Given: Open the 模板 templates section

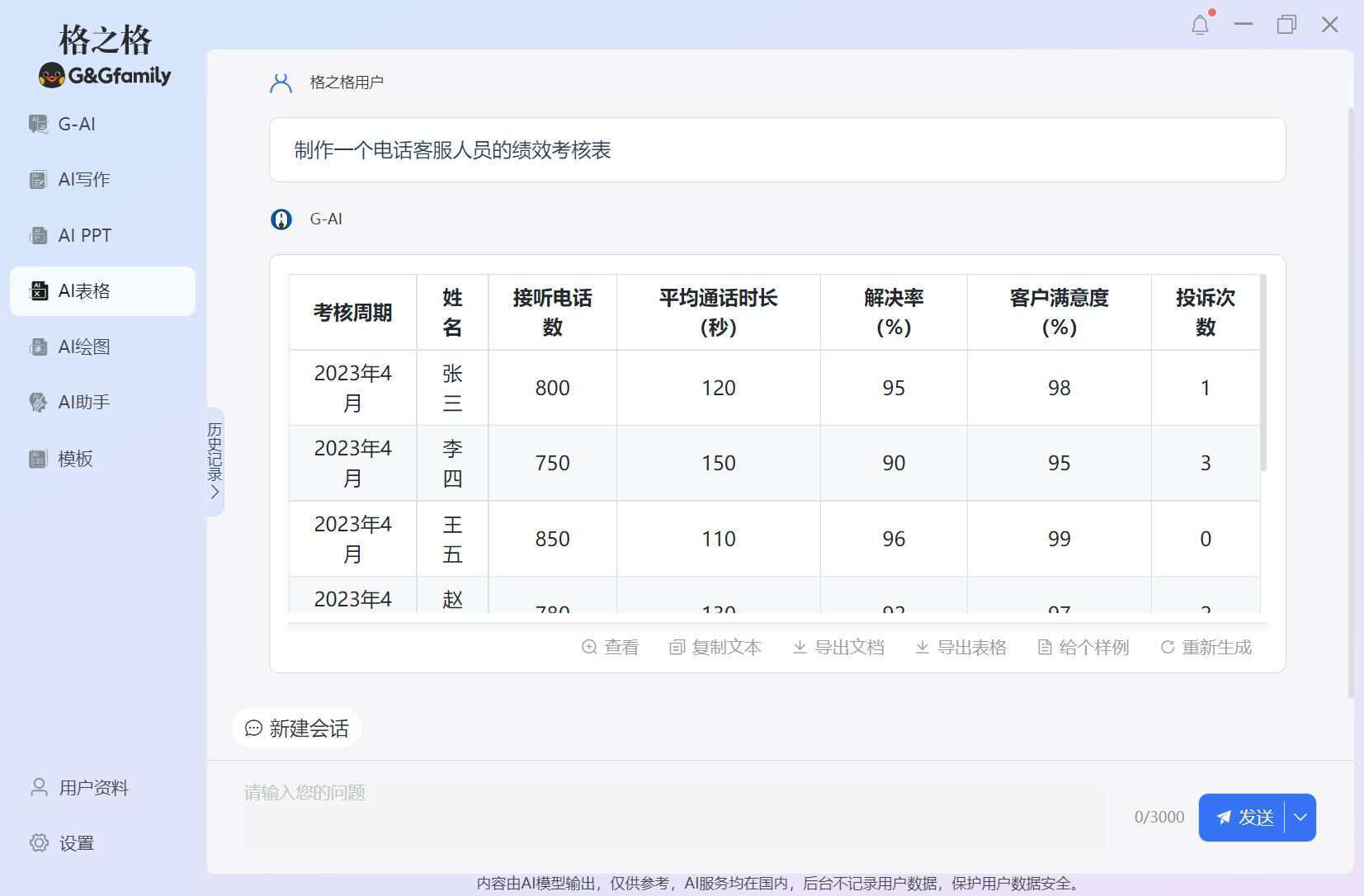Looking at the screenshot, I should click(74, 458).
